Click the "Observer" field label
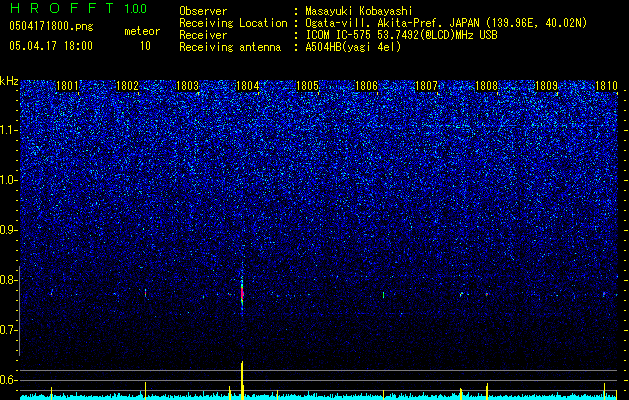The image size is (629, 400). click(x=203, y=11)
